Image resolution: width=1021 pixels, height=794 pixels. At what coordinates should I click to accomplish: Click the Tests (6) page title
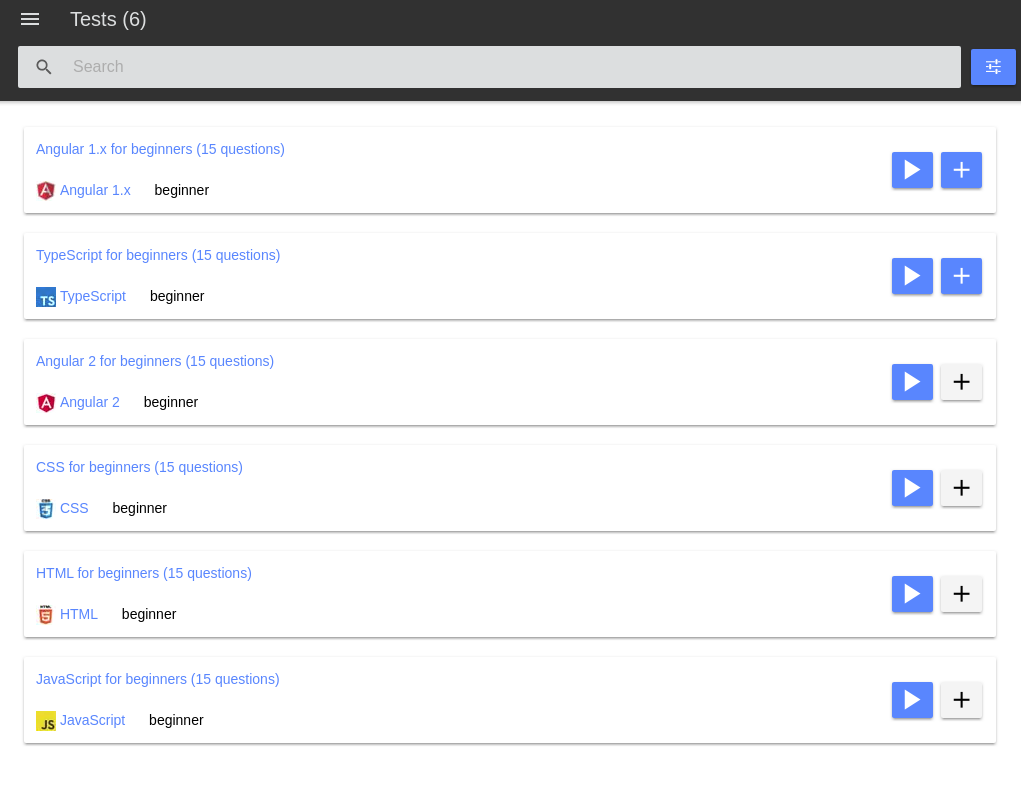tap(108, 20)
